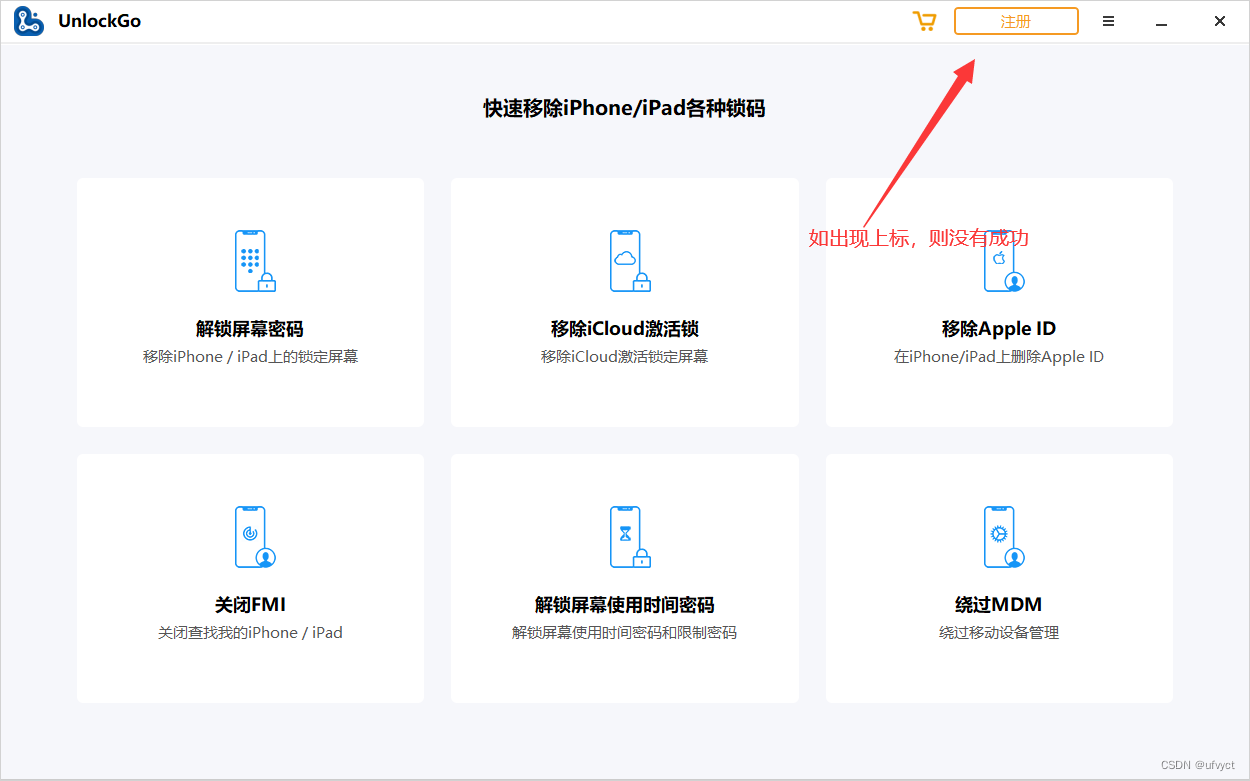Click text 移除iPhone / iPad上的锁定屏幕

(x=250, y=357)
